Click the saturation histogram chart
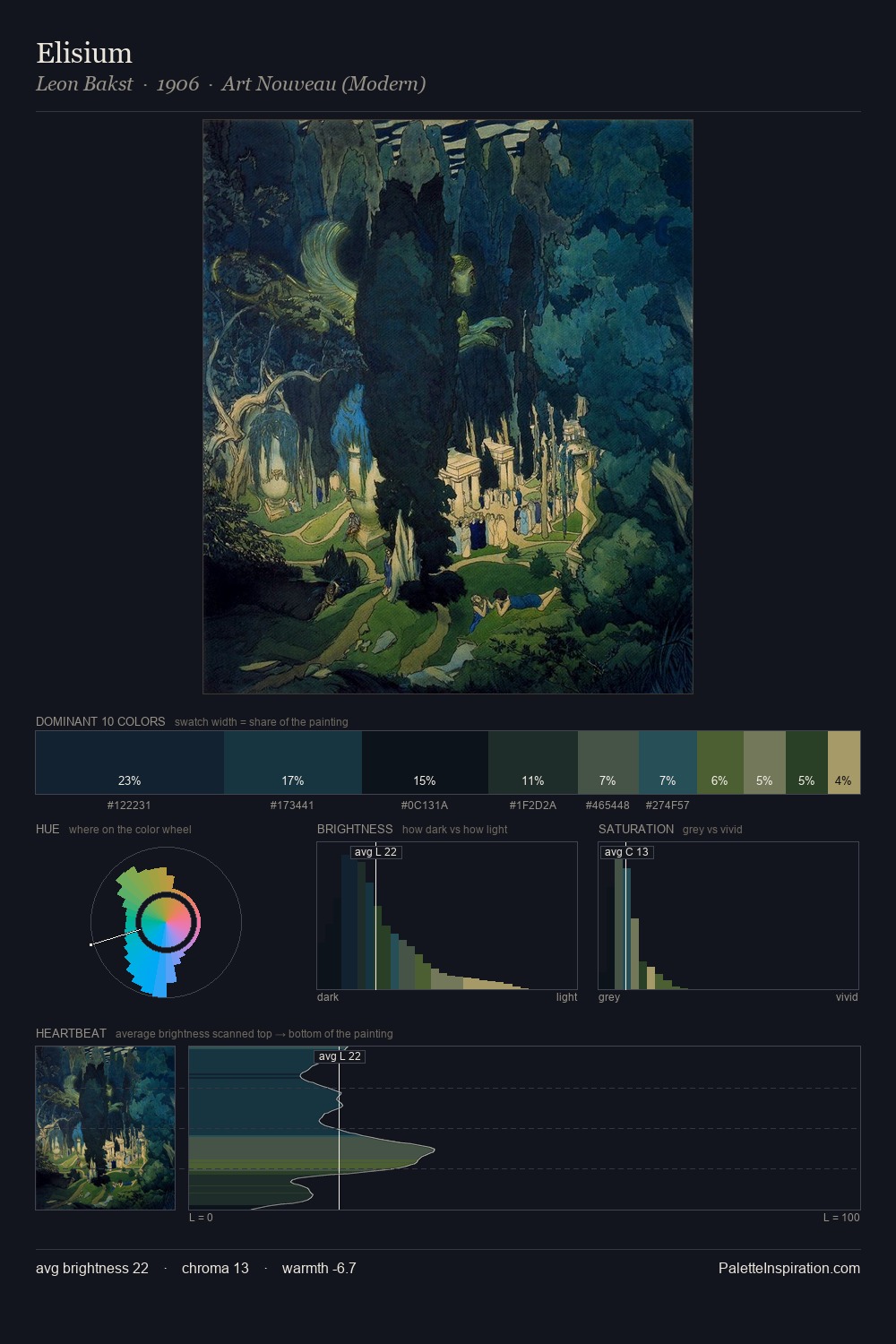The height and width of the screenshot is (1344, 896). click(728, 916)
